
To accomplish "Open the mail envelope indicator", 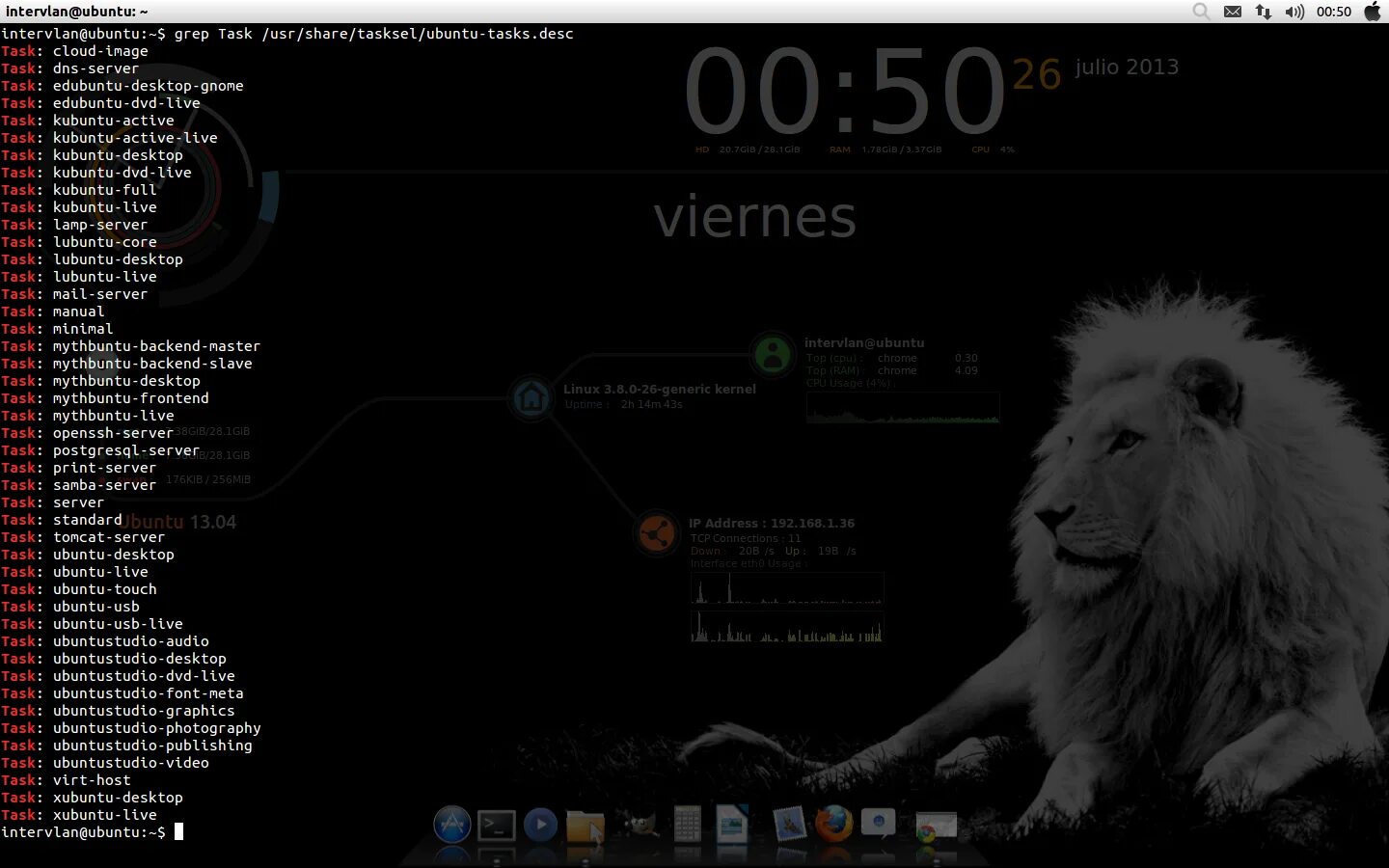I will [1232, 12].
